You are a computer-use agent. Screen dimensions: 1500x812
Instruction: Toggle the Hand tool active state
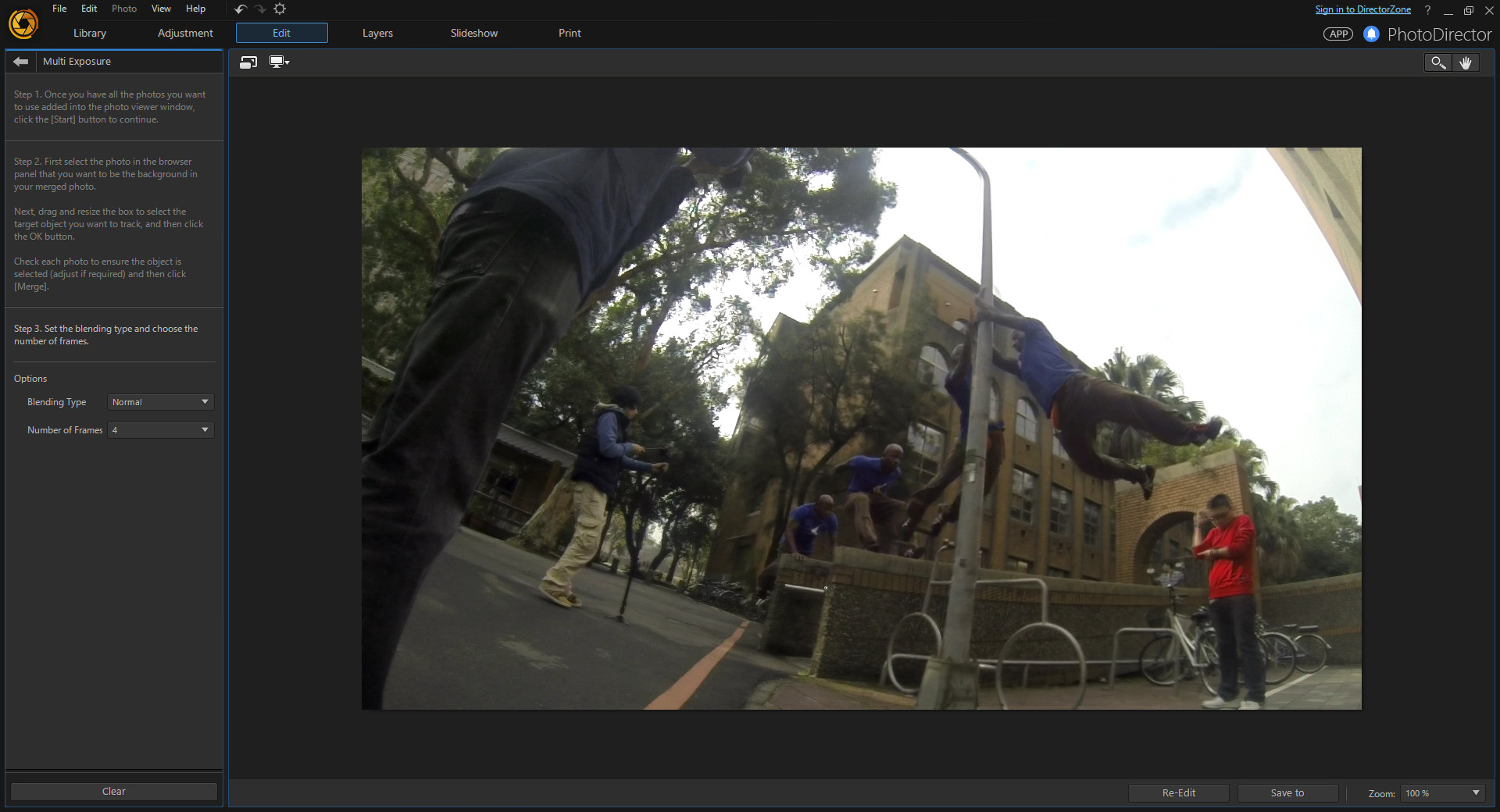coord(1466,62)
